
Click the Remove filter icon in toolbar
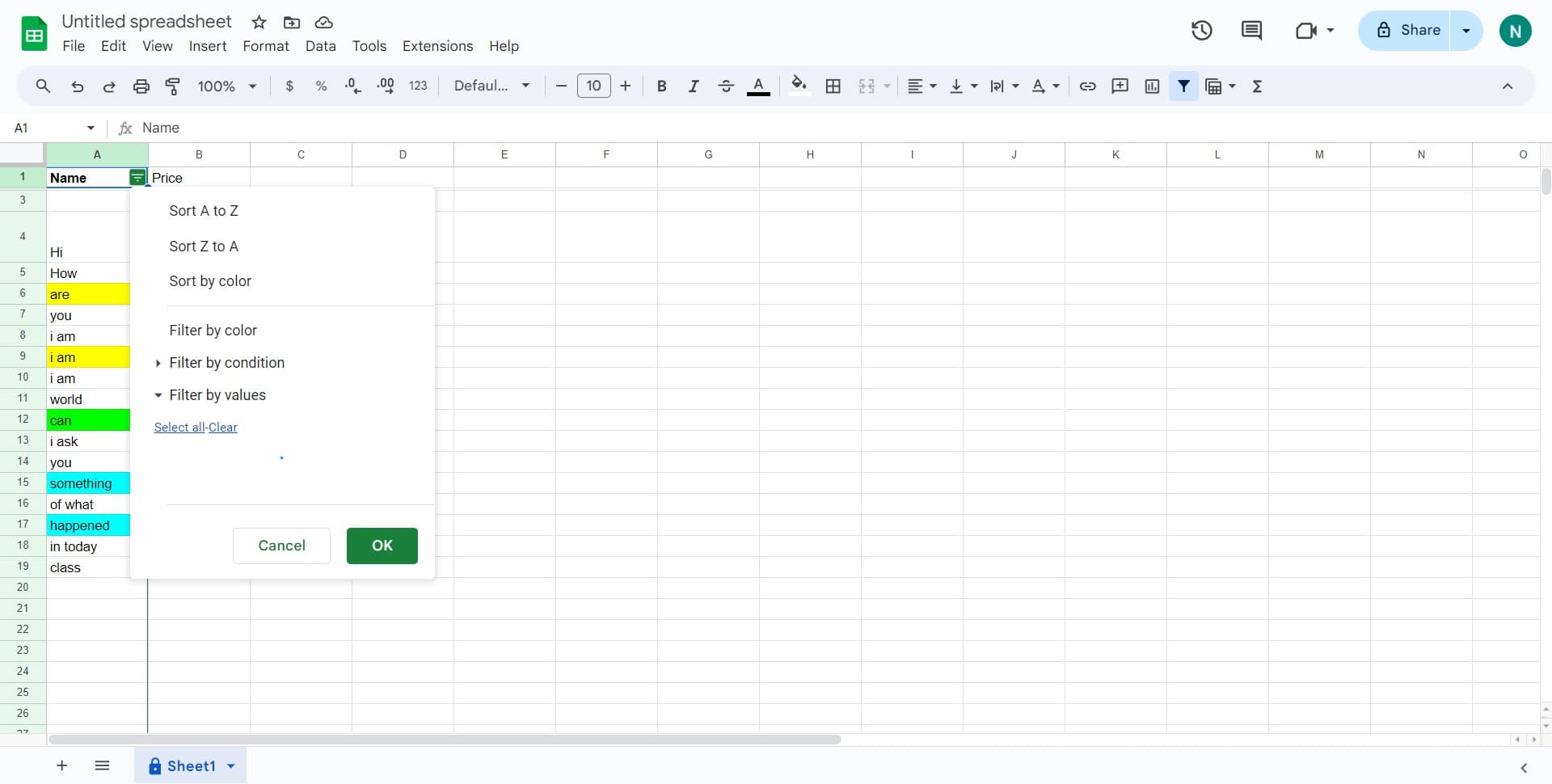click(1183, 86)
